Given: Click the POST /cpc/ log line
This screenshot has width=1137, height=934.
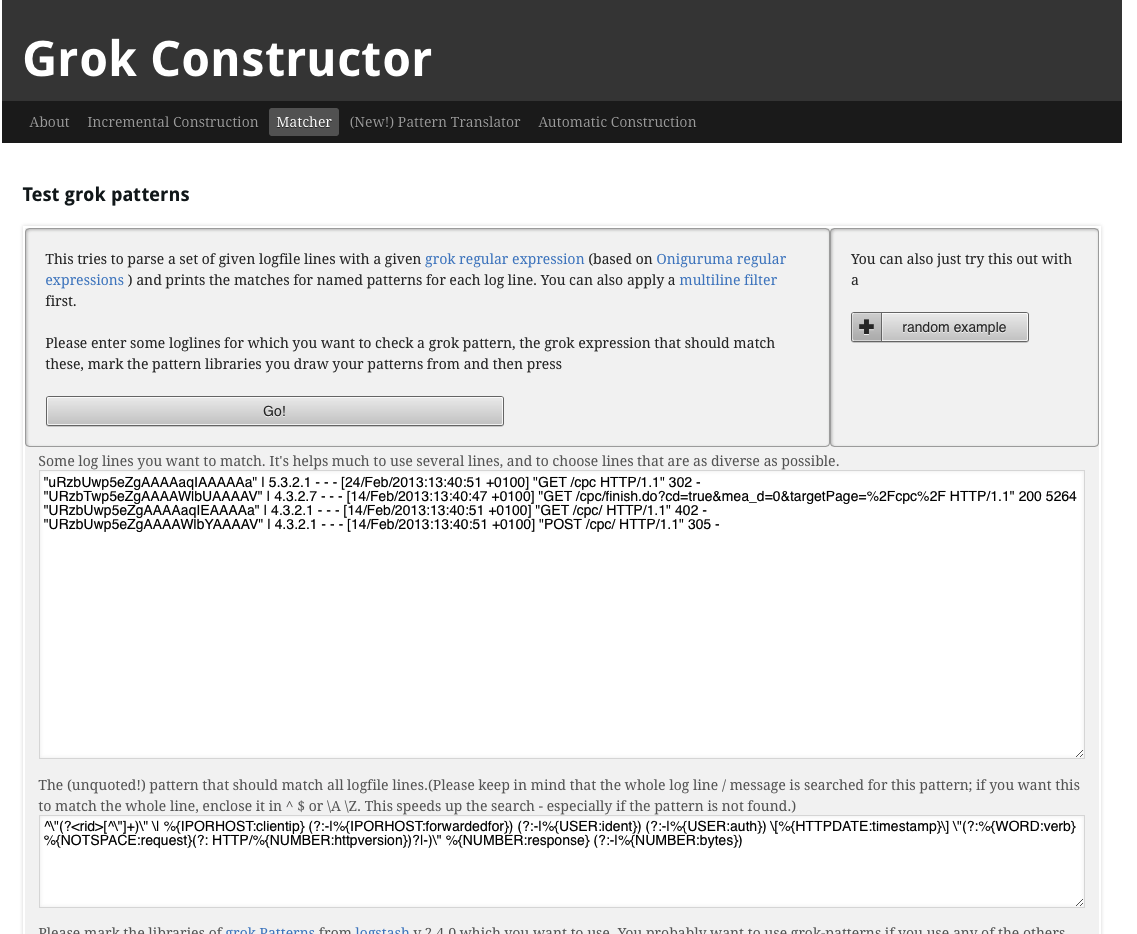Looking at the screenshot, I should point(381,524).
